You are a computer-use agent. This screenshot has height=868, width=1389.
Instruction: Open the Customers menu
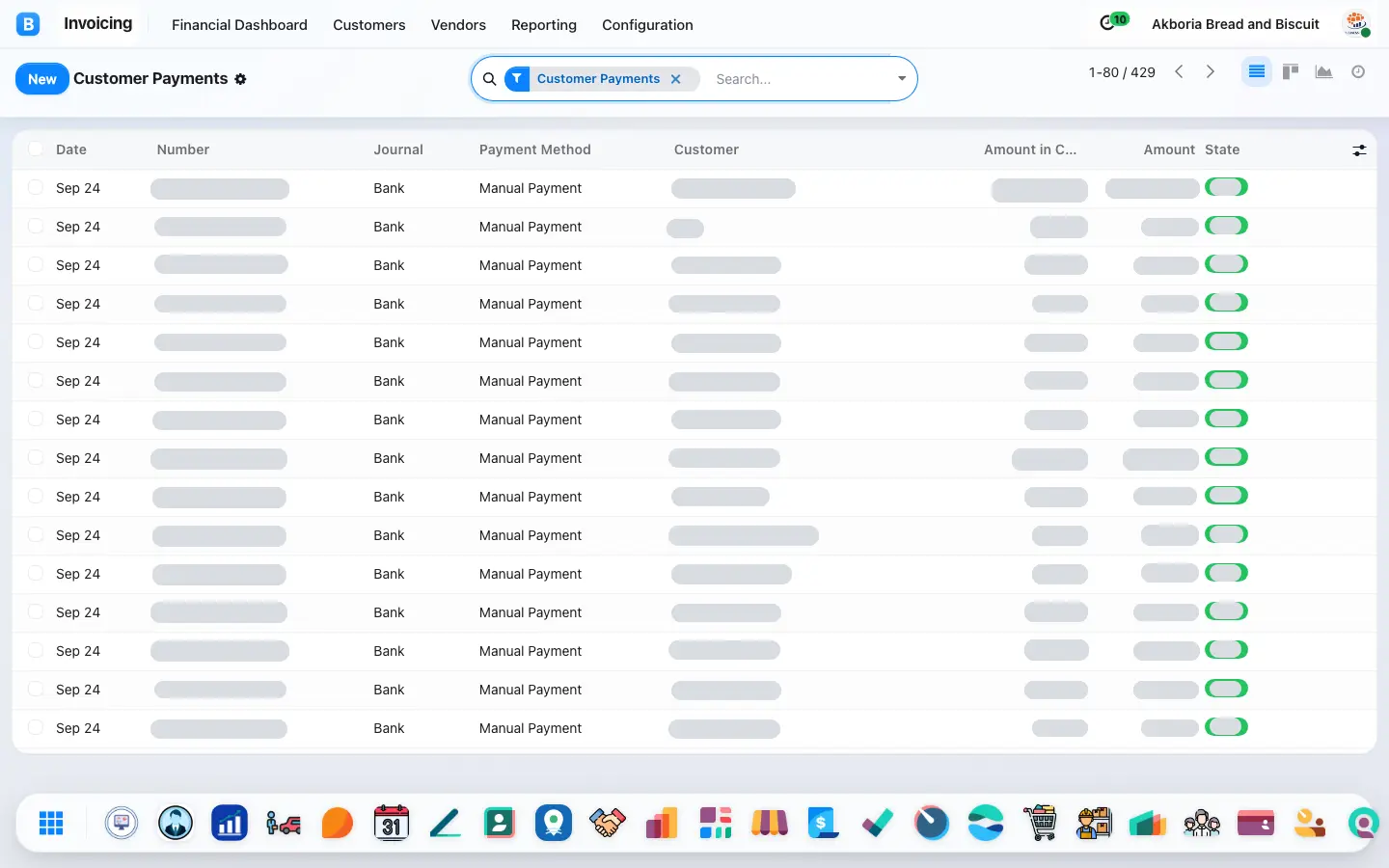point(369,25)
